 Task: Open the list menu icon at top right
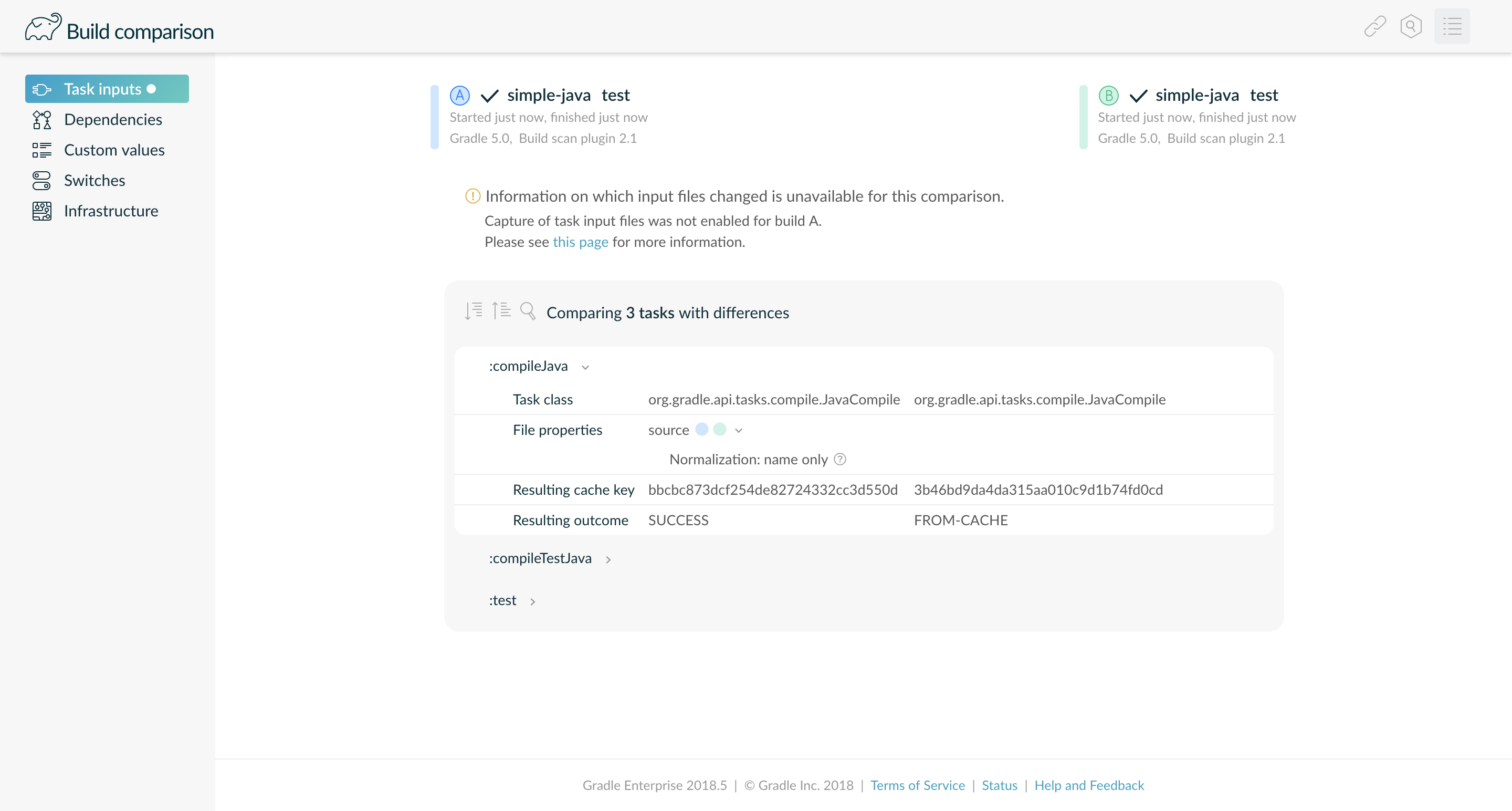pos(1452,26)
